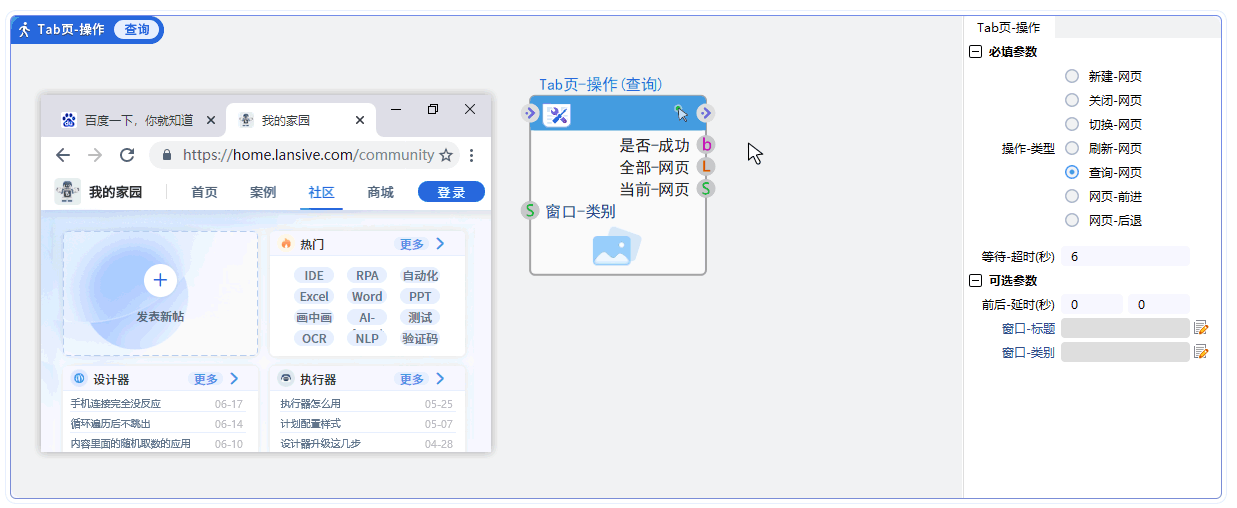Click the 我的家园 robot logo
The height and width of the screenshot is (508, 1237).
(68, 192)
